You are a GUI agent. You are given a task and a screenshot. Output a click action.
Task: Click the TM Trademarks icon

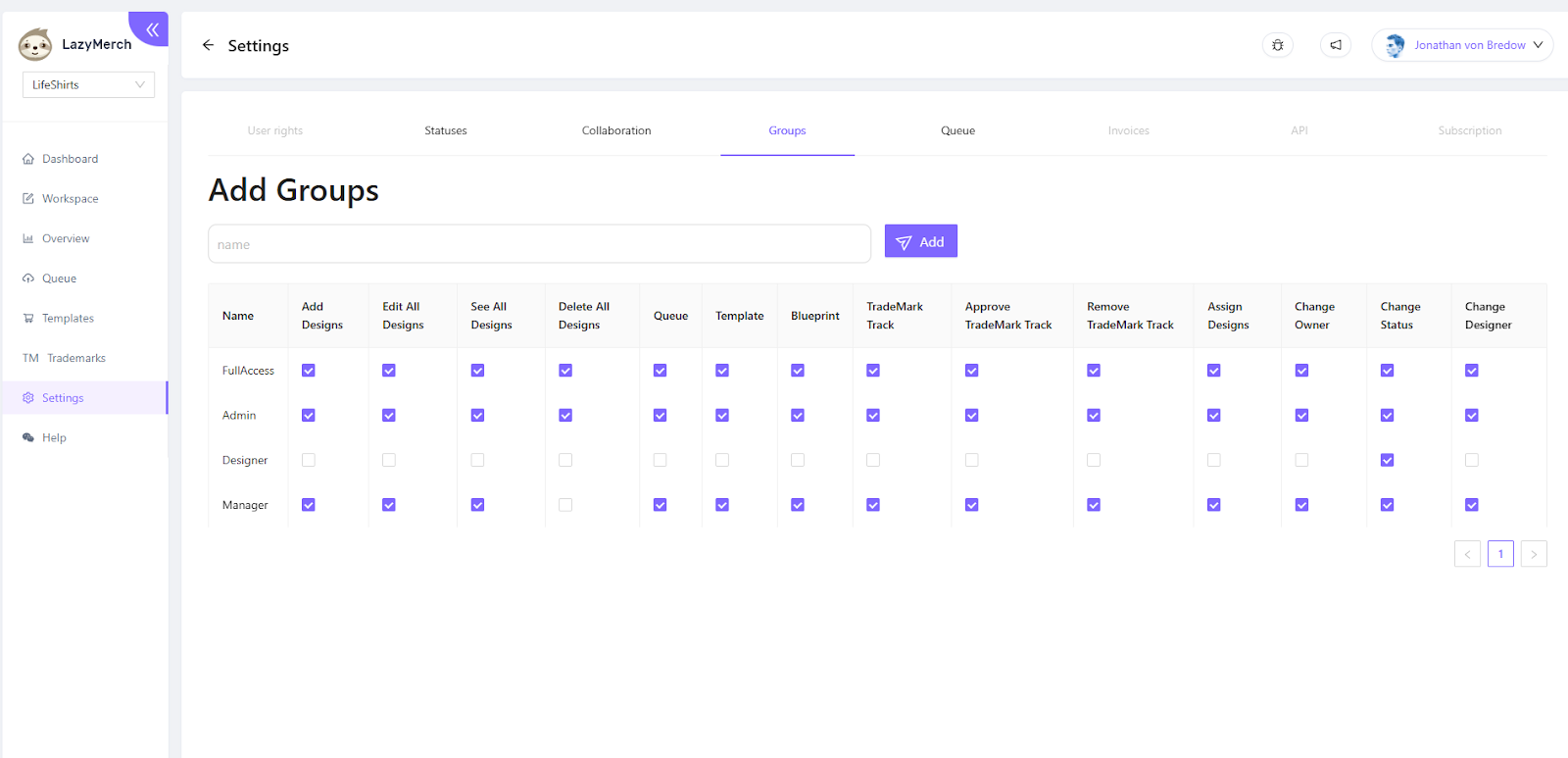(30, 358)
